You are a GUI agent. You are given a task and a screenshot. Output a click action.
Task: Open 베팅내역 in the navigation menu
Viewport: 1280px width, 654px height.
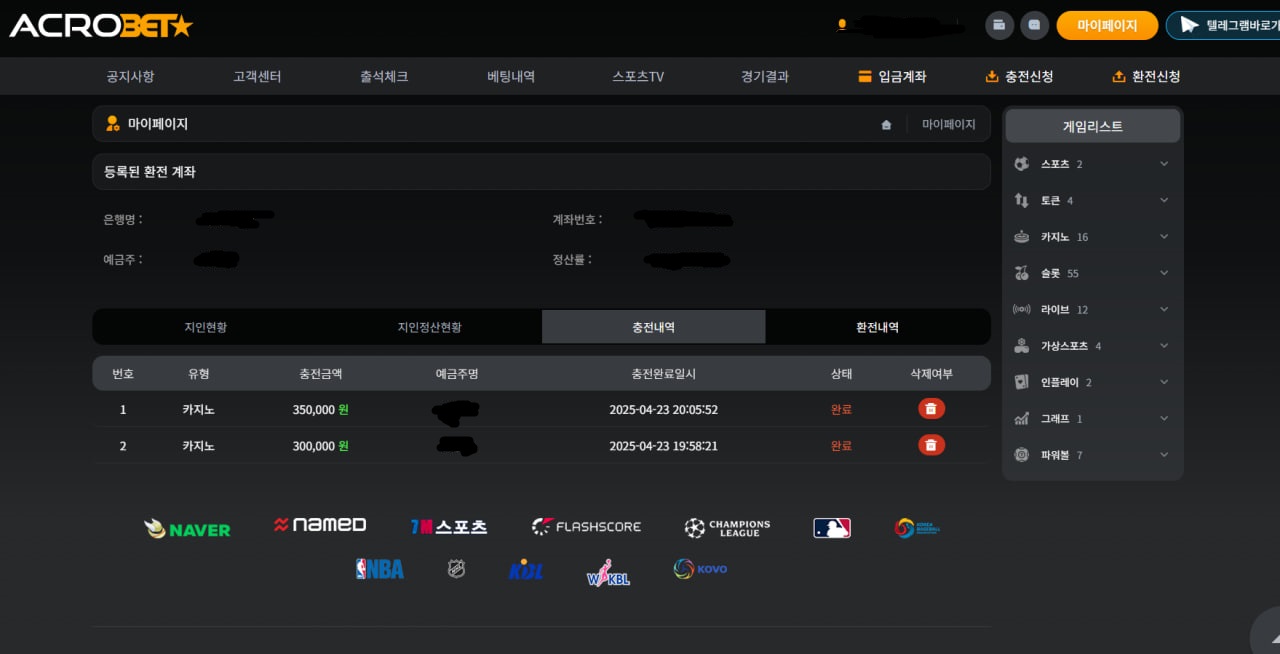click(x=511, y=76)
